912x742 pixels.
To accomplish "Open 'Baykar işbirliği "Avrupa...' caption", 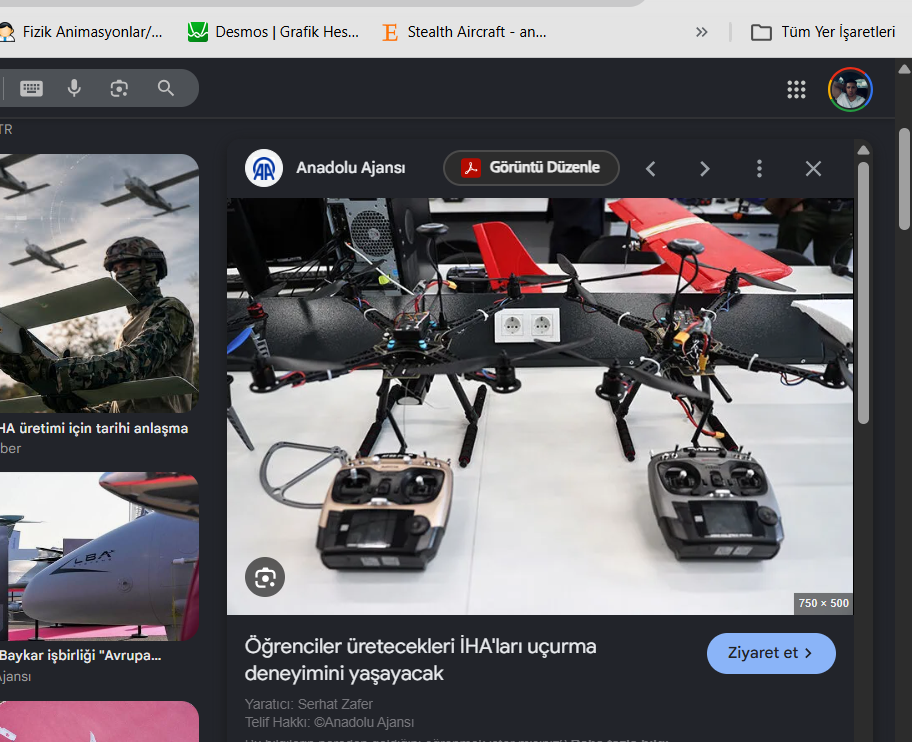I will click(80, 655).
